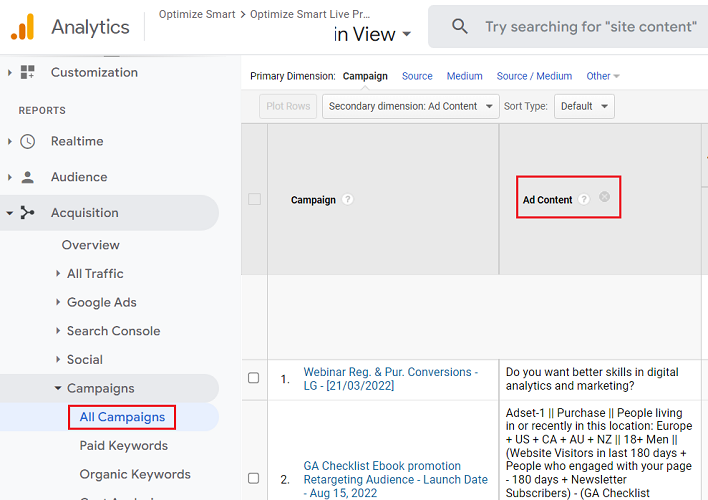This screenshot has width=708, height=500.
Task: Remove Ad Content secondary dimension
Action: [604, 196]
